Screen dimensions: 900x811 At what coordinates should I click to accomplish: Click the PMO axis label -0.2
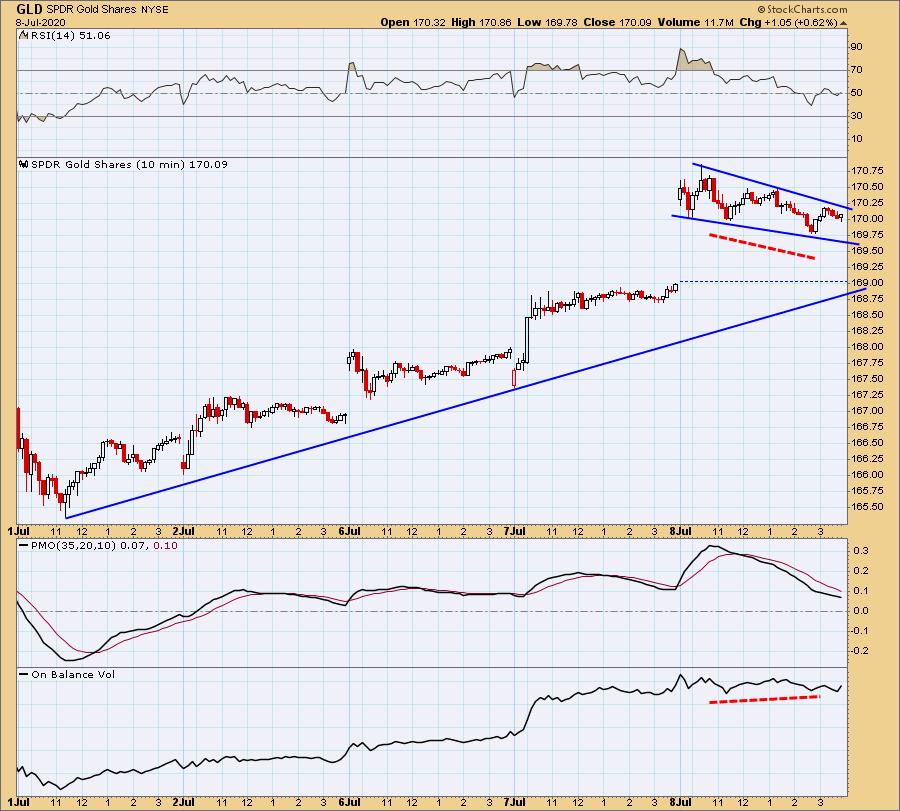859,651
